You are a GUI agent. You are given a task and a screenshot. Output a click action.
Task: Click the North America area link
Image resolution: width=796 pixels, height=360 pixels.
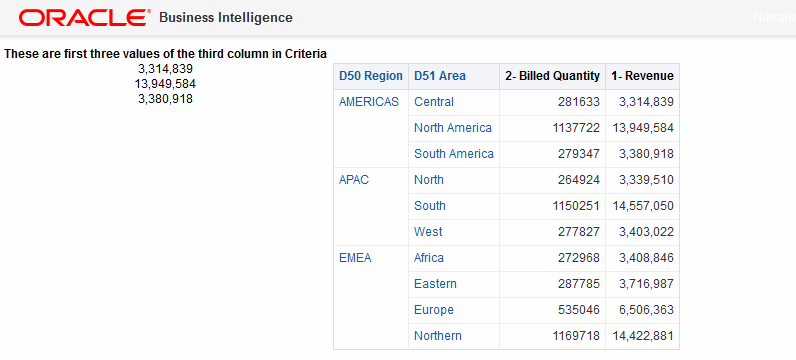[453, 128]
